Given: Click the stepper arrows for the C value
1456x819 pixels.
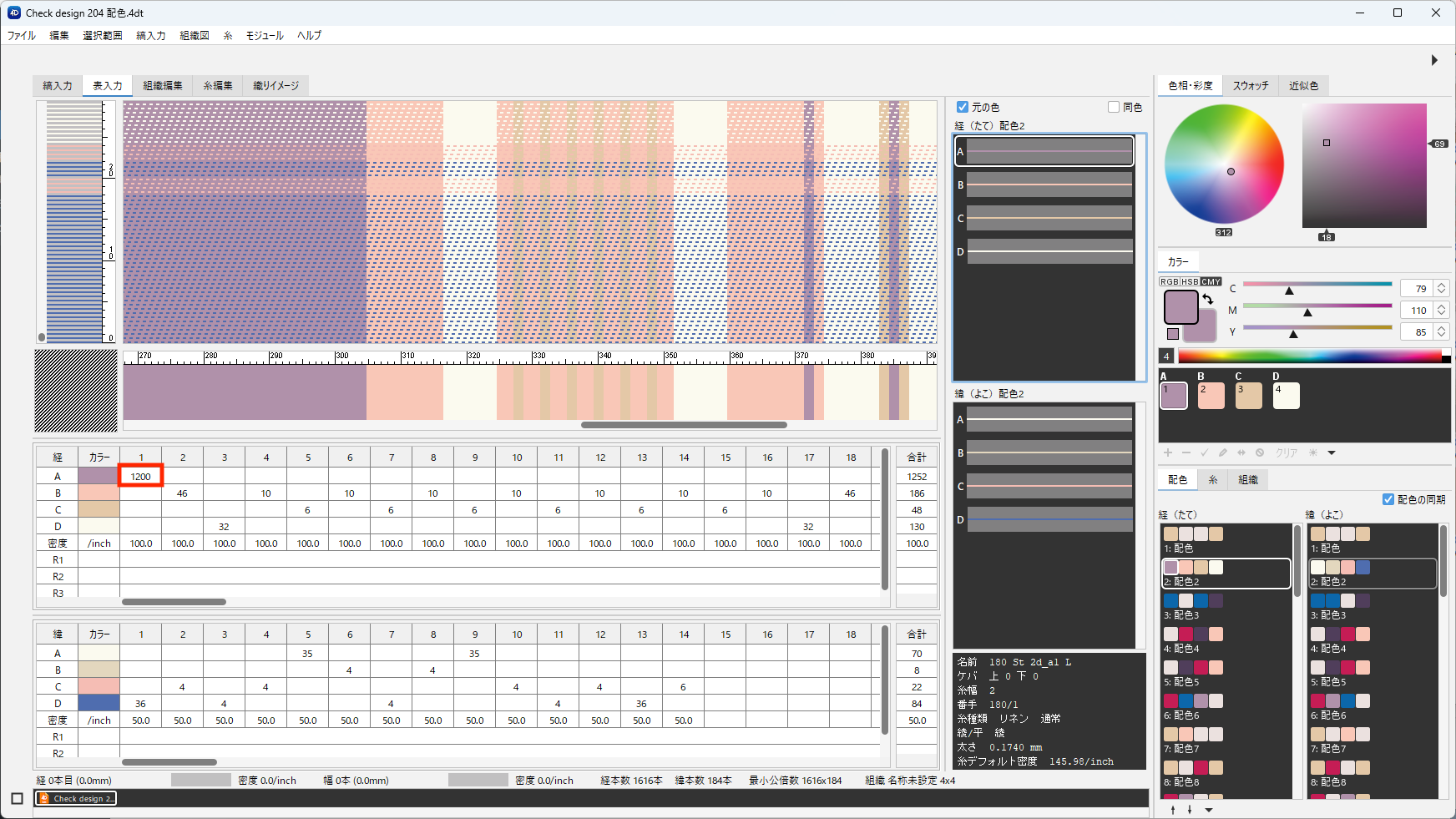Looking at the screenshot, I should tap(1441, 288).
